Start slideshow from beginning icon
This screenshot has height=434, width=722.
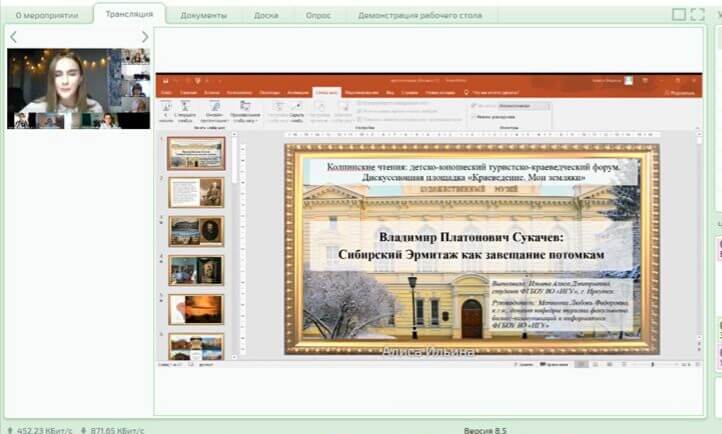pyautogui.click(x=166, y=106)
